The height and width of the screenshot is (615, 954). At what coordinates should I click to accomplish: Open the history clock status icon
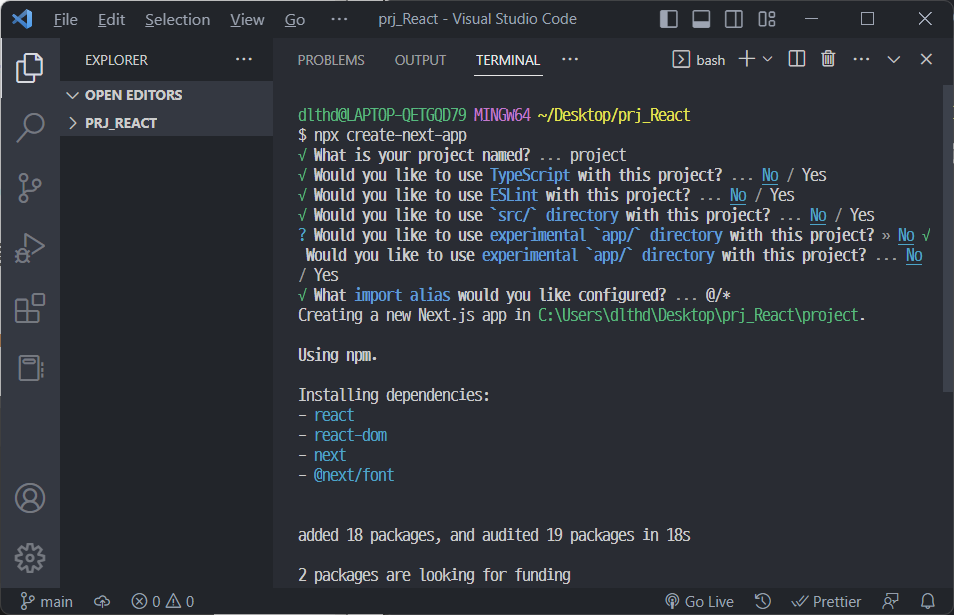click(763, 602)
